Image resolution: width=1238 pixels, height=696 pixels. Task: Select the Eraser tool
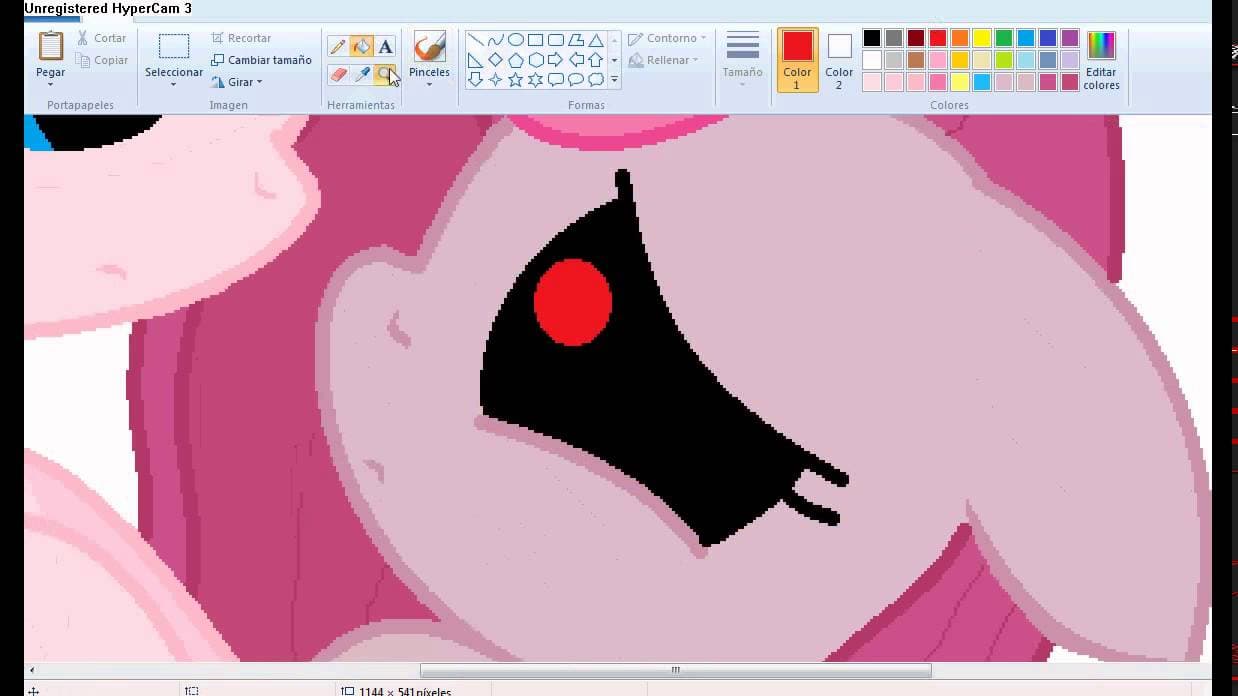tap(338, 75)
